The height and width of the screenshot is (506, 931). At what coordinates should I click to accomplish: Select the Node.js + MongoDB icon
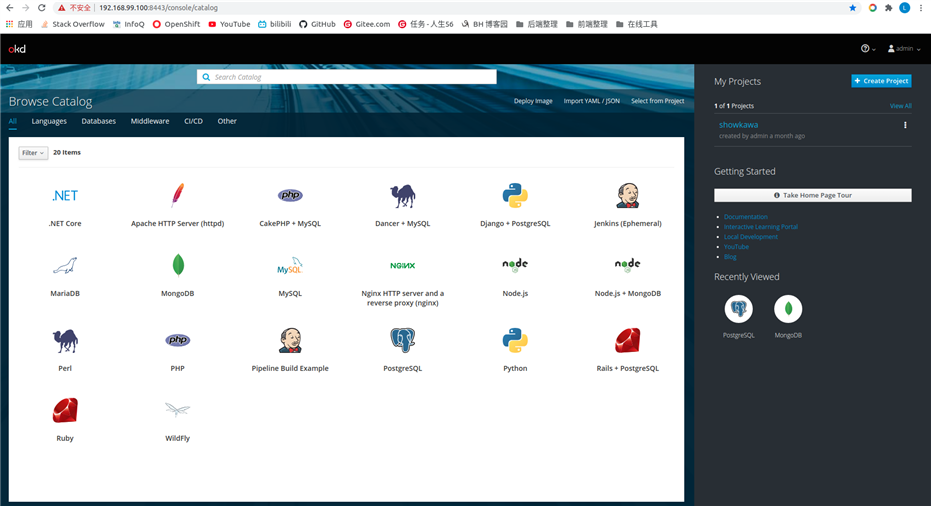point(628,265)
